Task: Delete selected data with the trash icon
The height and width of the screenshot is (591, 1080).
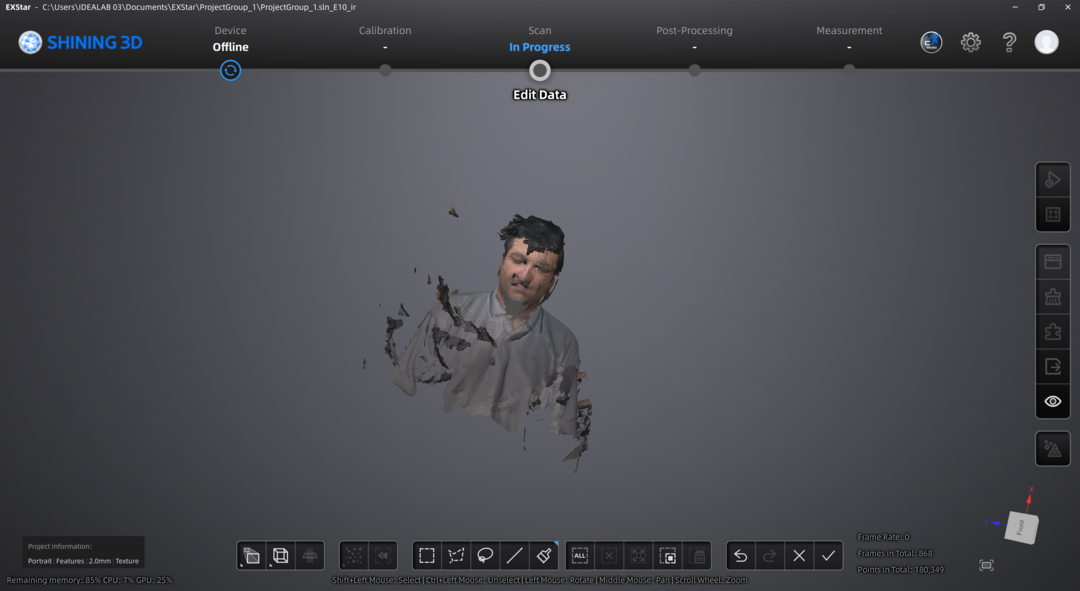Action: 697,555
